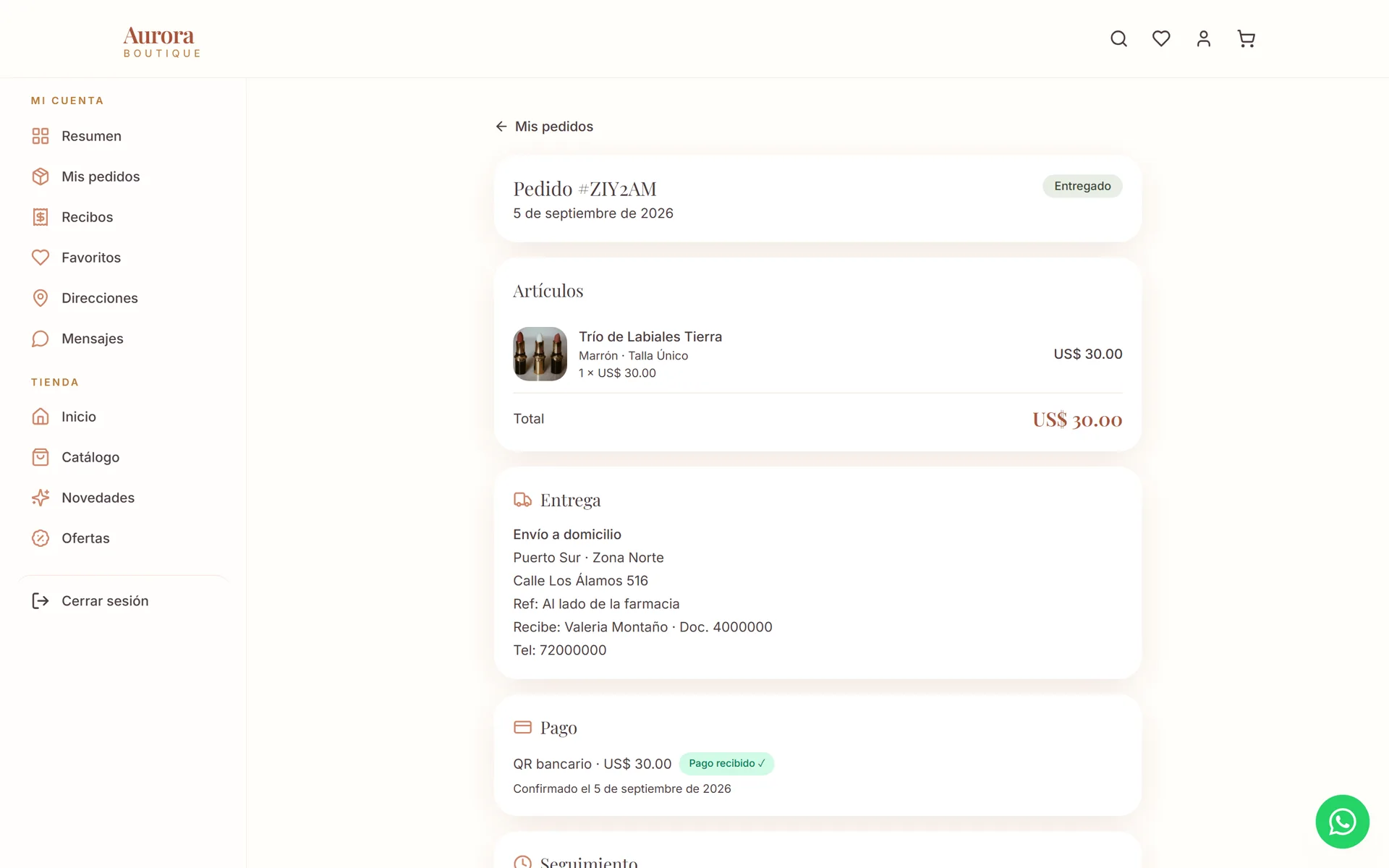Click the 1 × US$ 30.00 quantity line

click(617, 373)
